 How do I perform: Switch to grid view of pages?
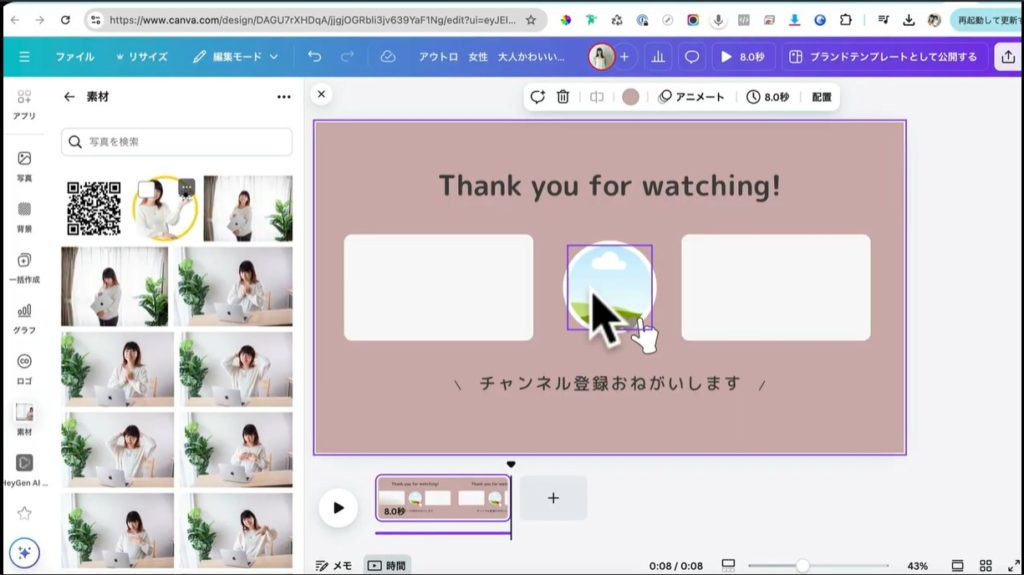(x=986, y=566)
